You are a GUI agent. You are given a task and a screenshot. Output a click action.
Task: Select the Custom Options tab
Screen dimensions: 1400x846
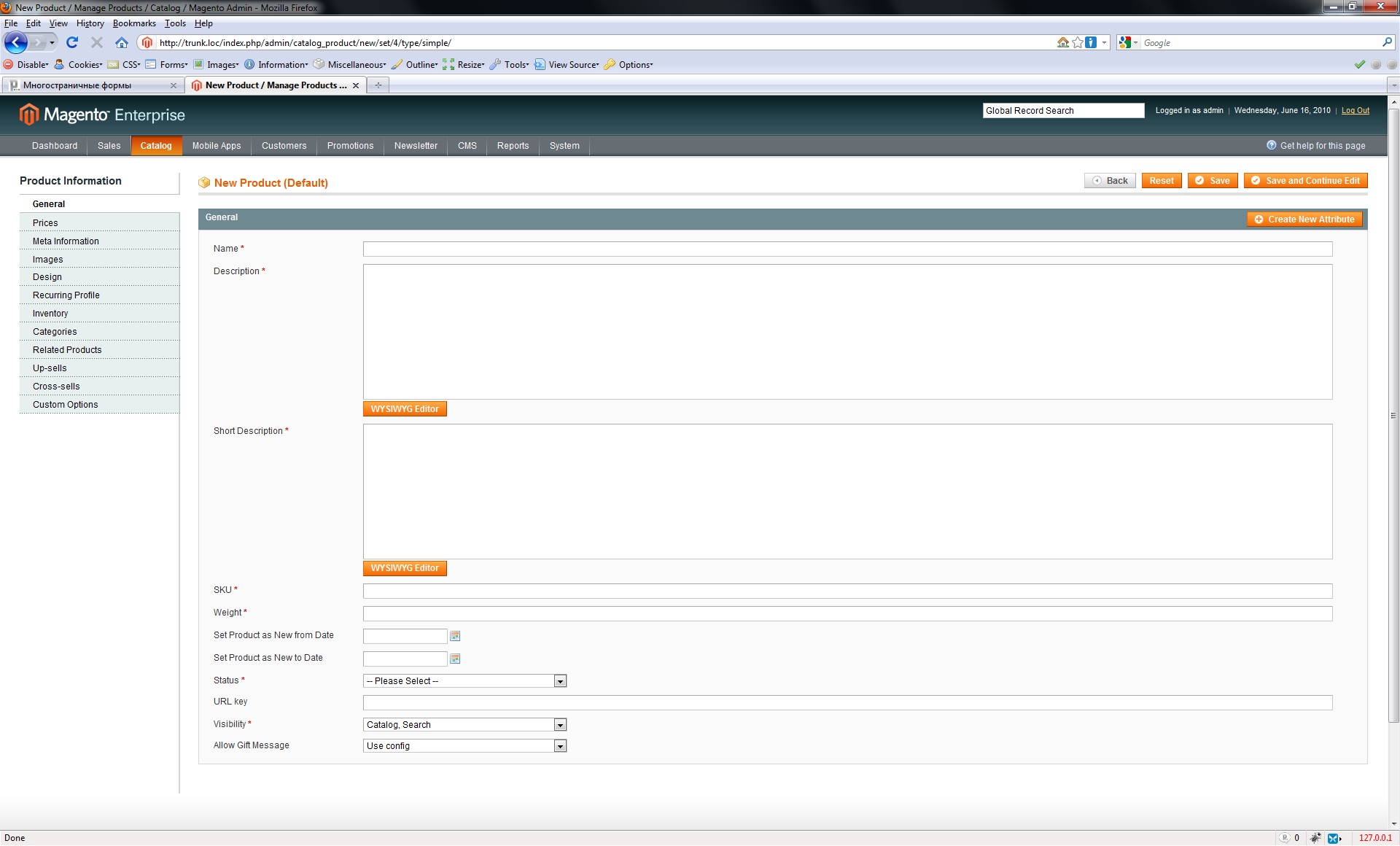click(x=65, y=405)
